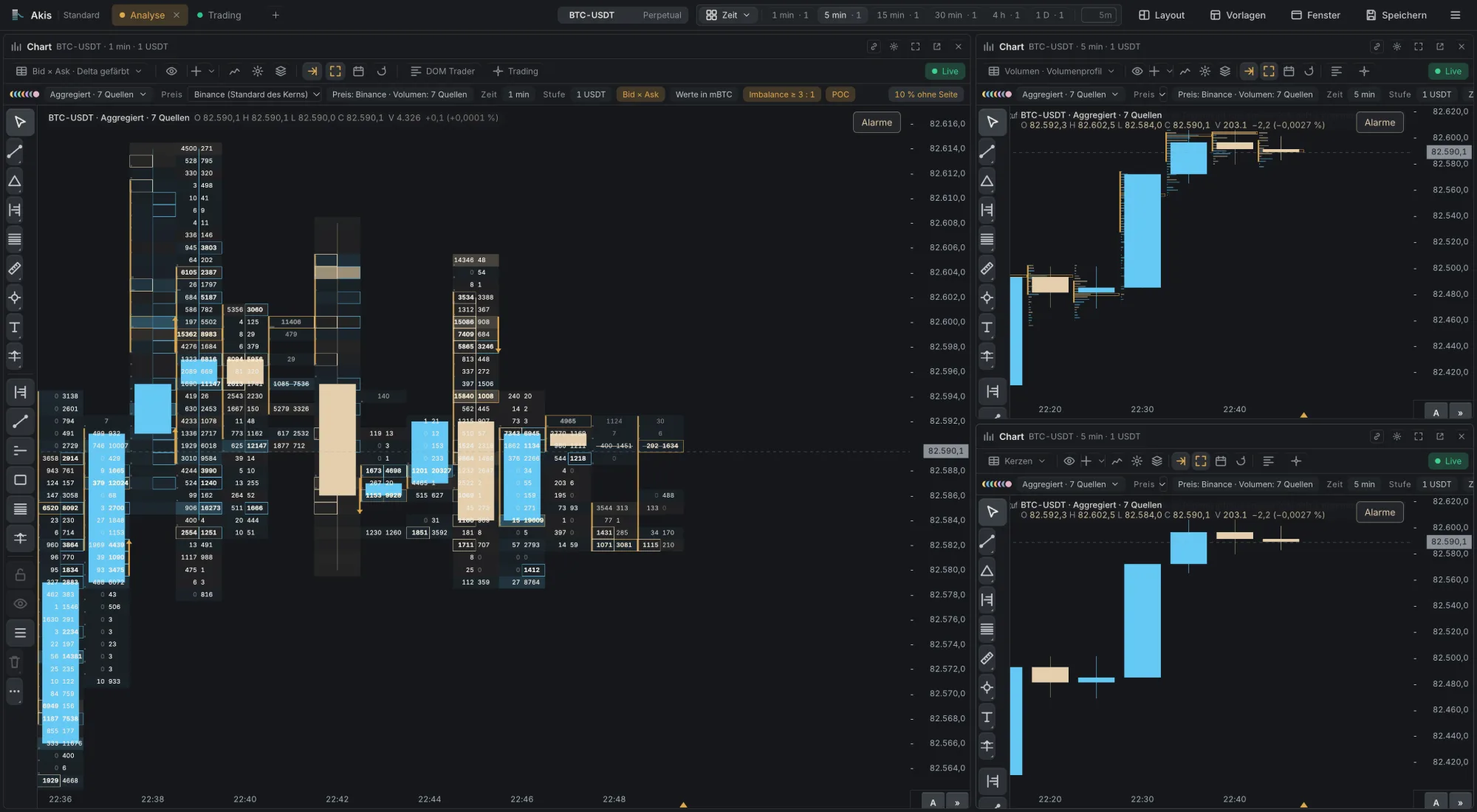Expand the Volumen · Volumenprofil chart type dropdown

[1052, 72]
